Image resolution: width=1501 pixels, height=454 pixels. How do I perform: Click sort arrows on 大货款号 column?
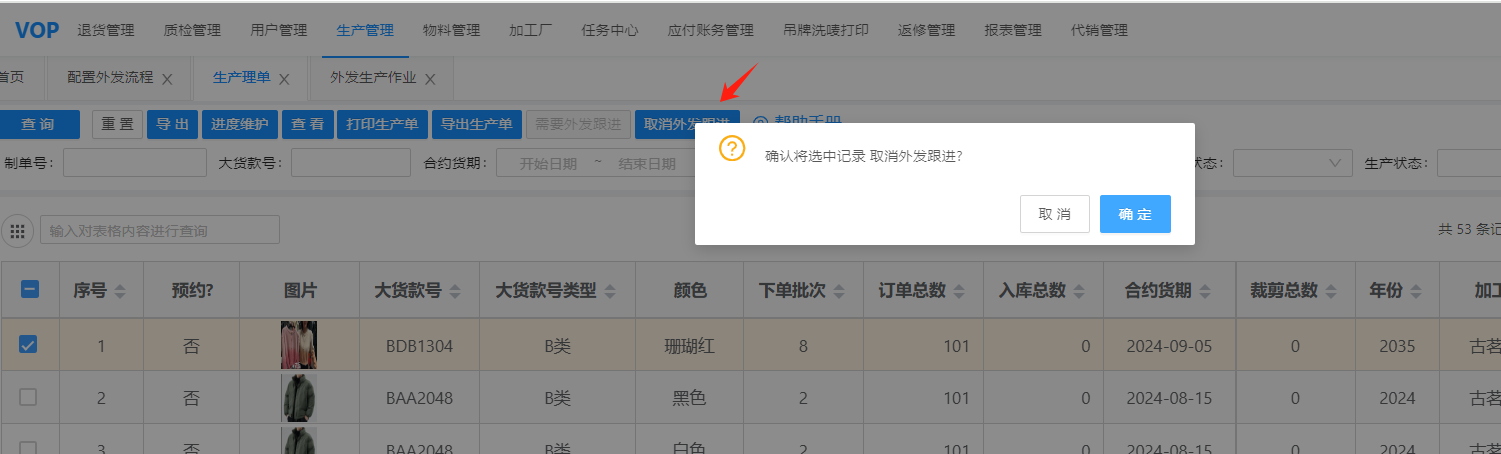[x=455, y=291]
